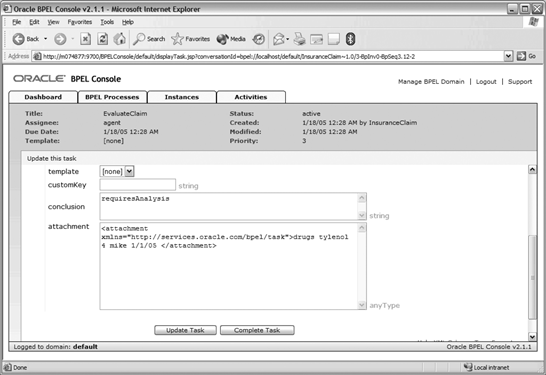The image size is (546, 375).
Task: Click the page icon in the address bar
Action: (37, 56)
